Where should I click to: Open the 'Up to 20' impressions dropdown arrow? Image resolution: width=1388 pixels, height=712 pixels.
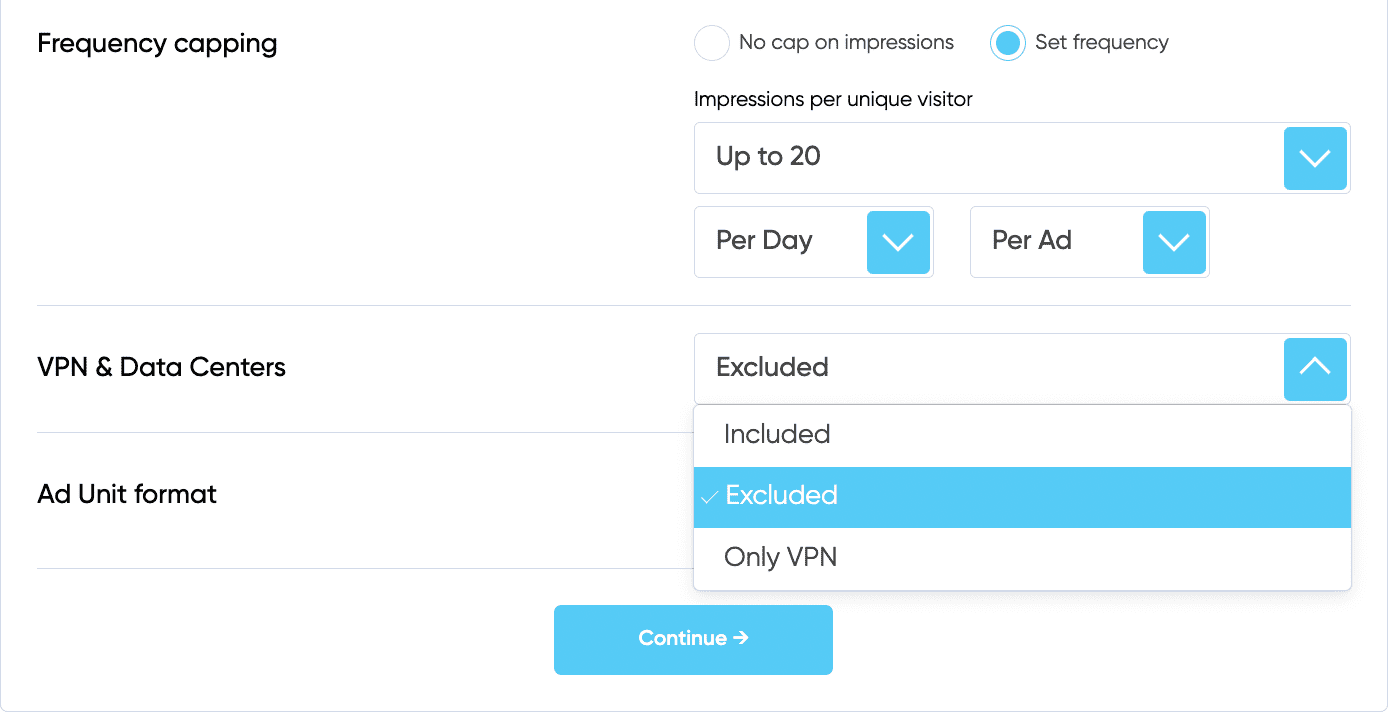tap(1315, 158)
